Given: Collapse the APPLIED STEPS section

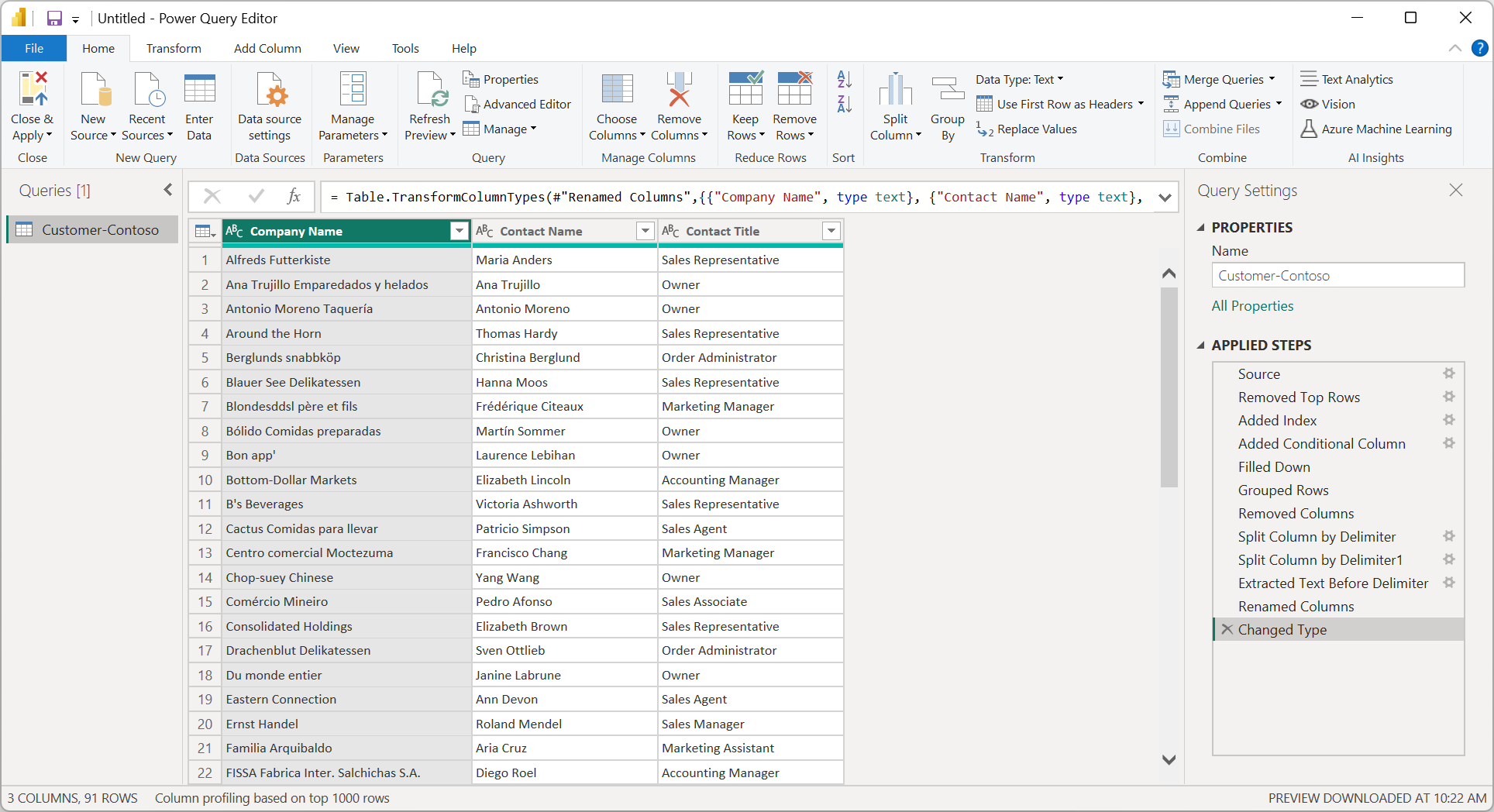Looking at the screenshot, I should pos(1201,346).
